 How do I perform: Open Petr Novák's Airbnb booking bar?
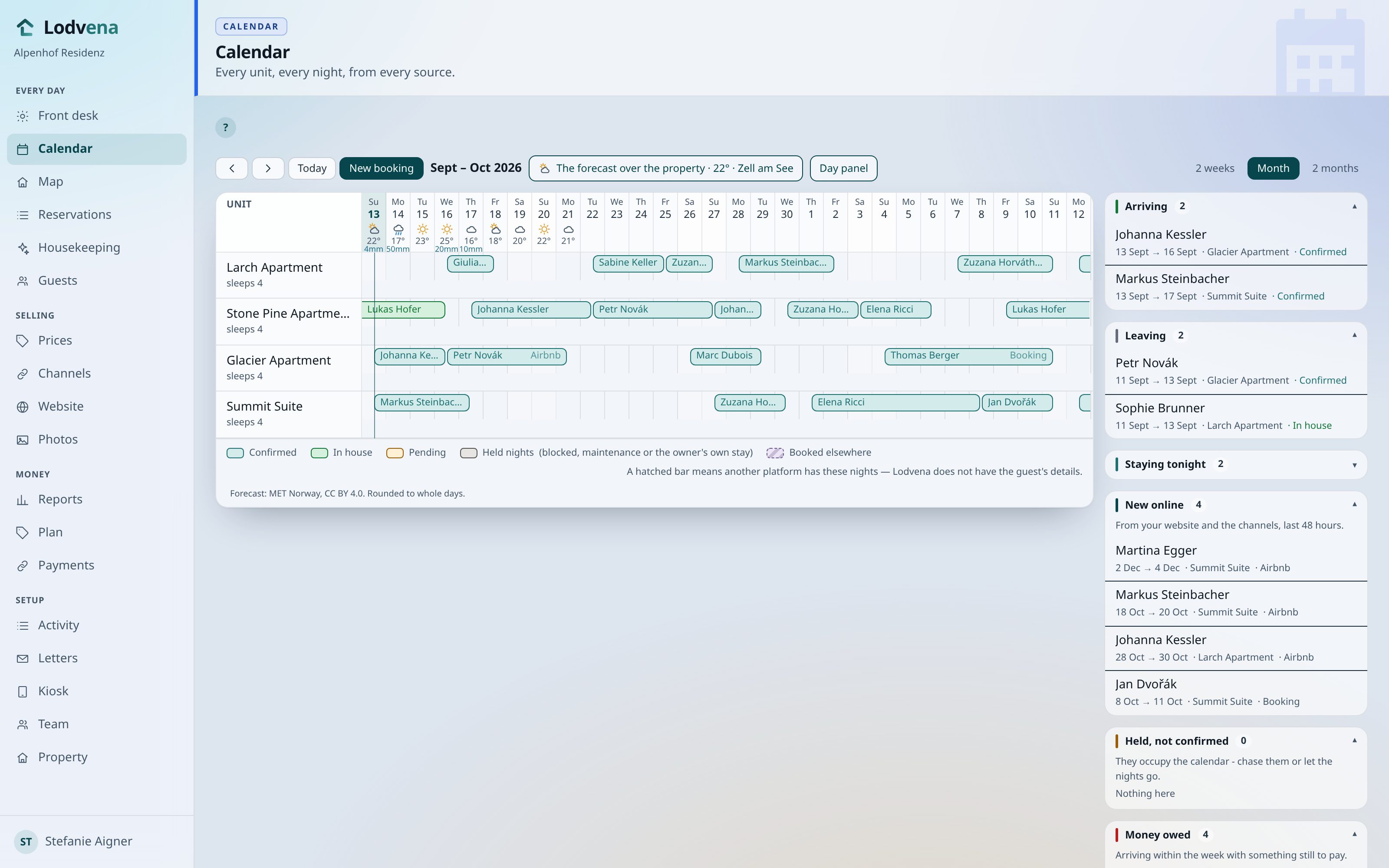point(507,356)
